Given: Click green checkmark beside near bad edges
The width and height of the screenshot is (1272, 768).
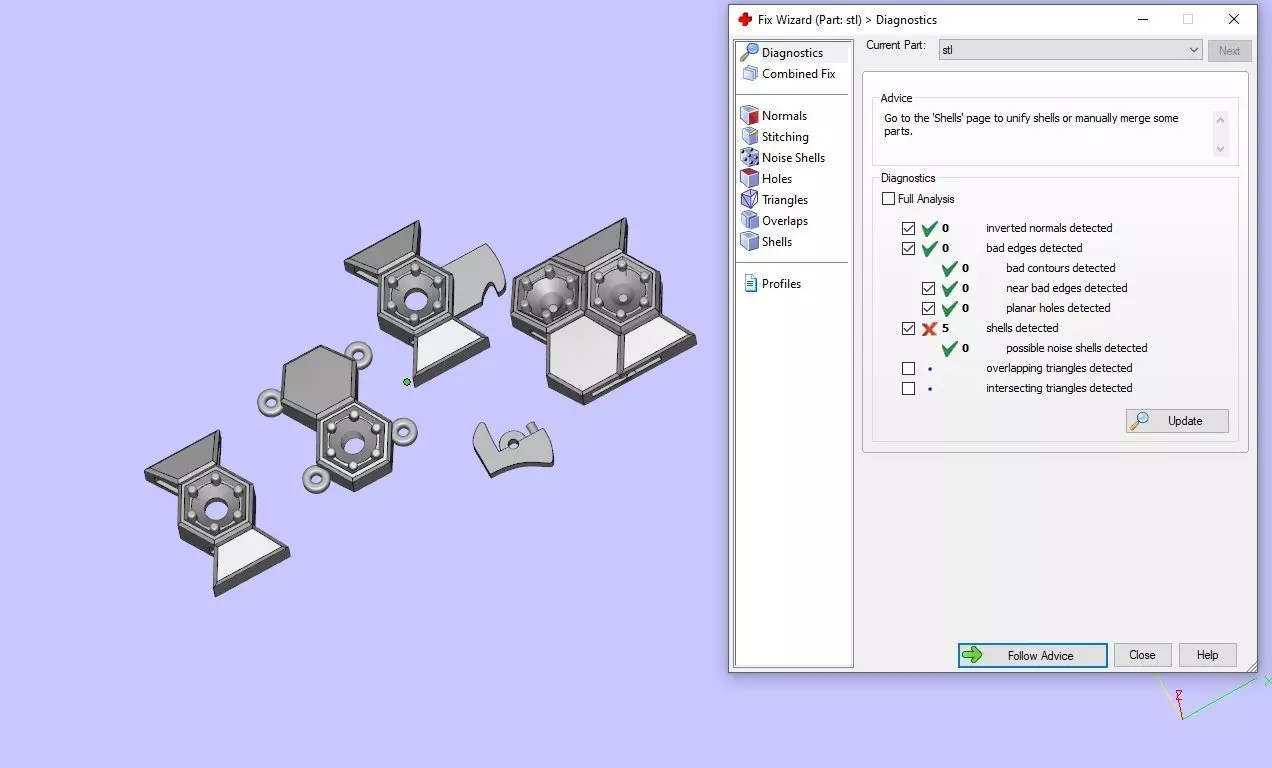Looking at the screenshot, I should (x=949, y=288).
